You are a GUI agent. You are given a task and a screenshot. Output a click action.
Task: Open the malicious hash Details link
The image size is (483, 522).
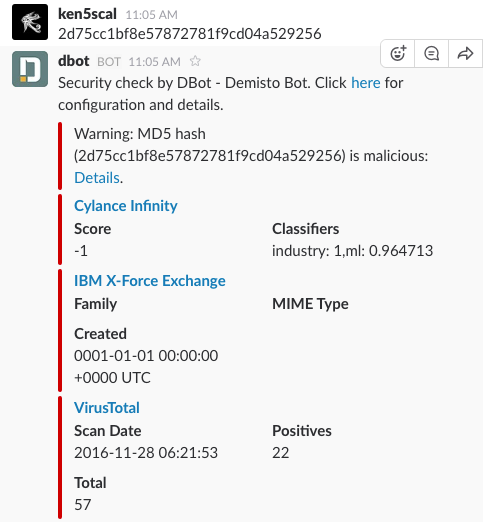(97, 178)
